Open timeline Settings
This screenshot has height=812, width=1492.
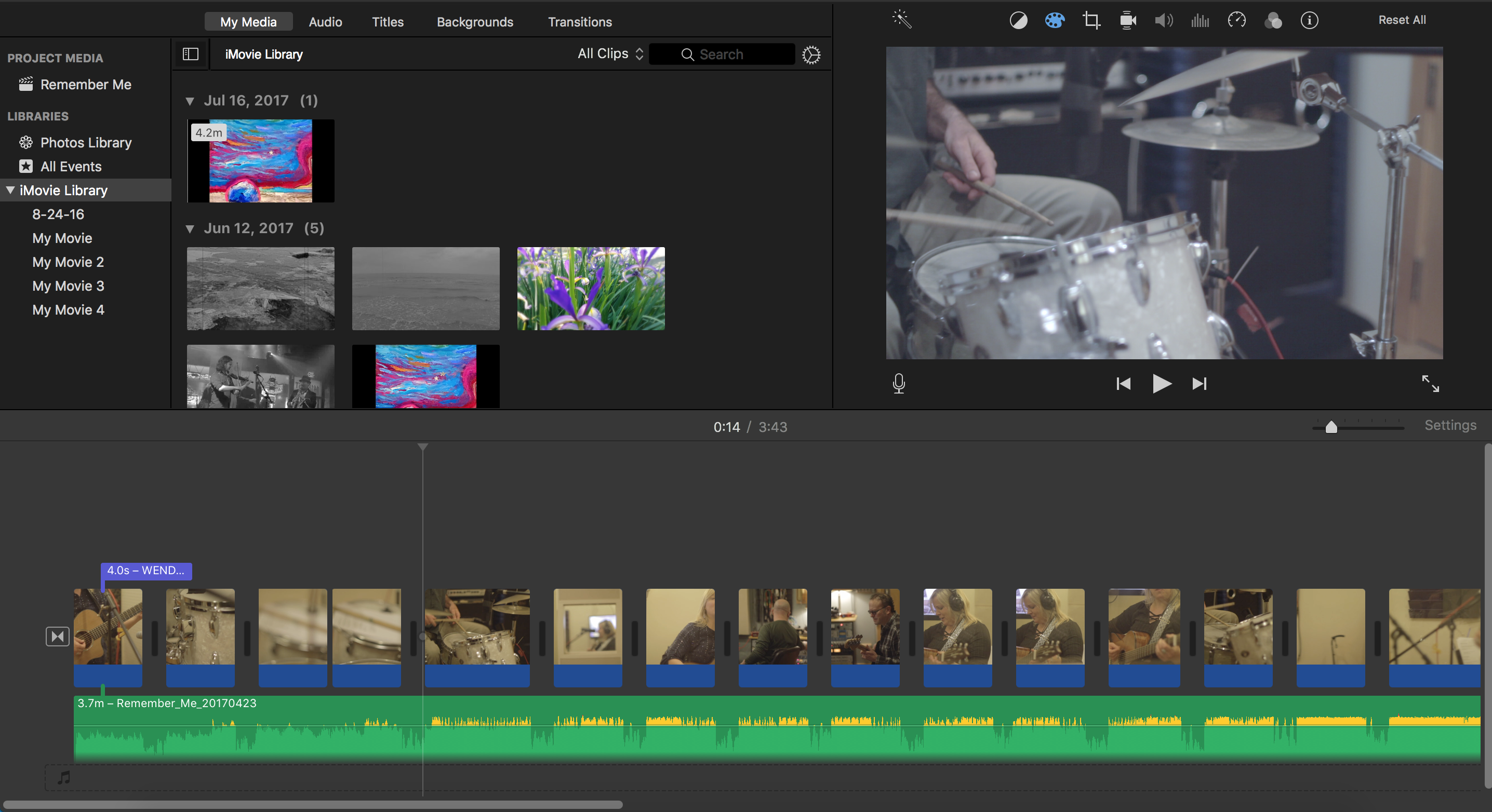point(1450,425)
